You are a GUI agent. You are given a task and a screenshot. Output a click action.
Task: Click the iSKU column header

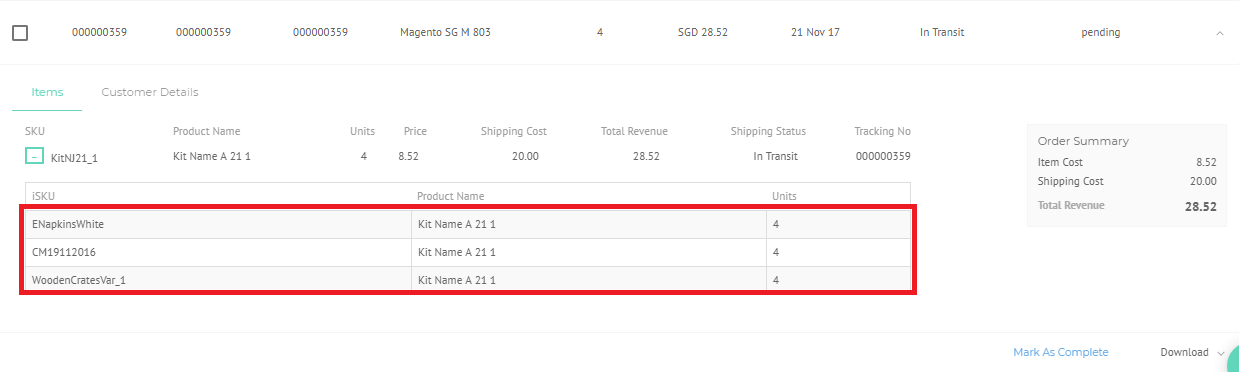[x=43, y=196]
